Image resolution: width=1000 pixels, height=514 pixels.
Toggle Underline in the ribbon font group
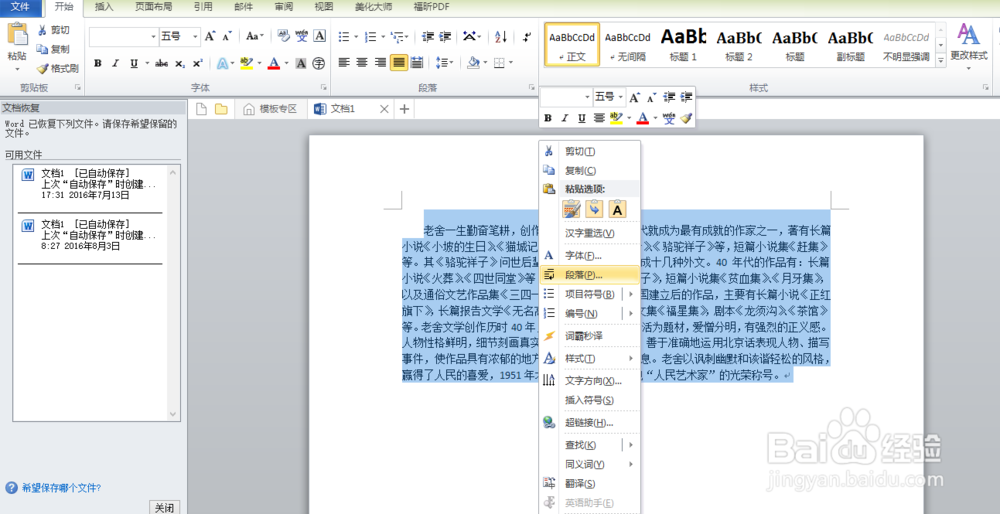click(133, 63)
